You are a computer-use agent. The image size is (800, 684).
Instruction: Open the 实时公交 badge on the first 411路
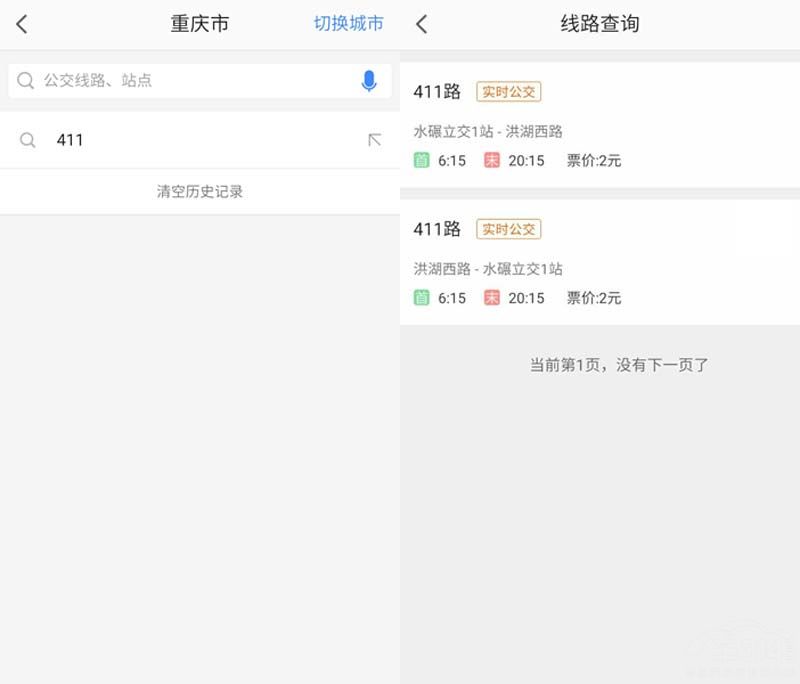tap(508, 92)
